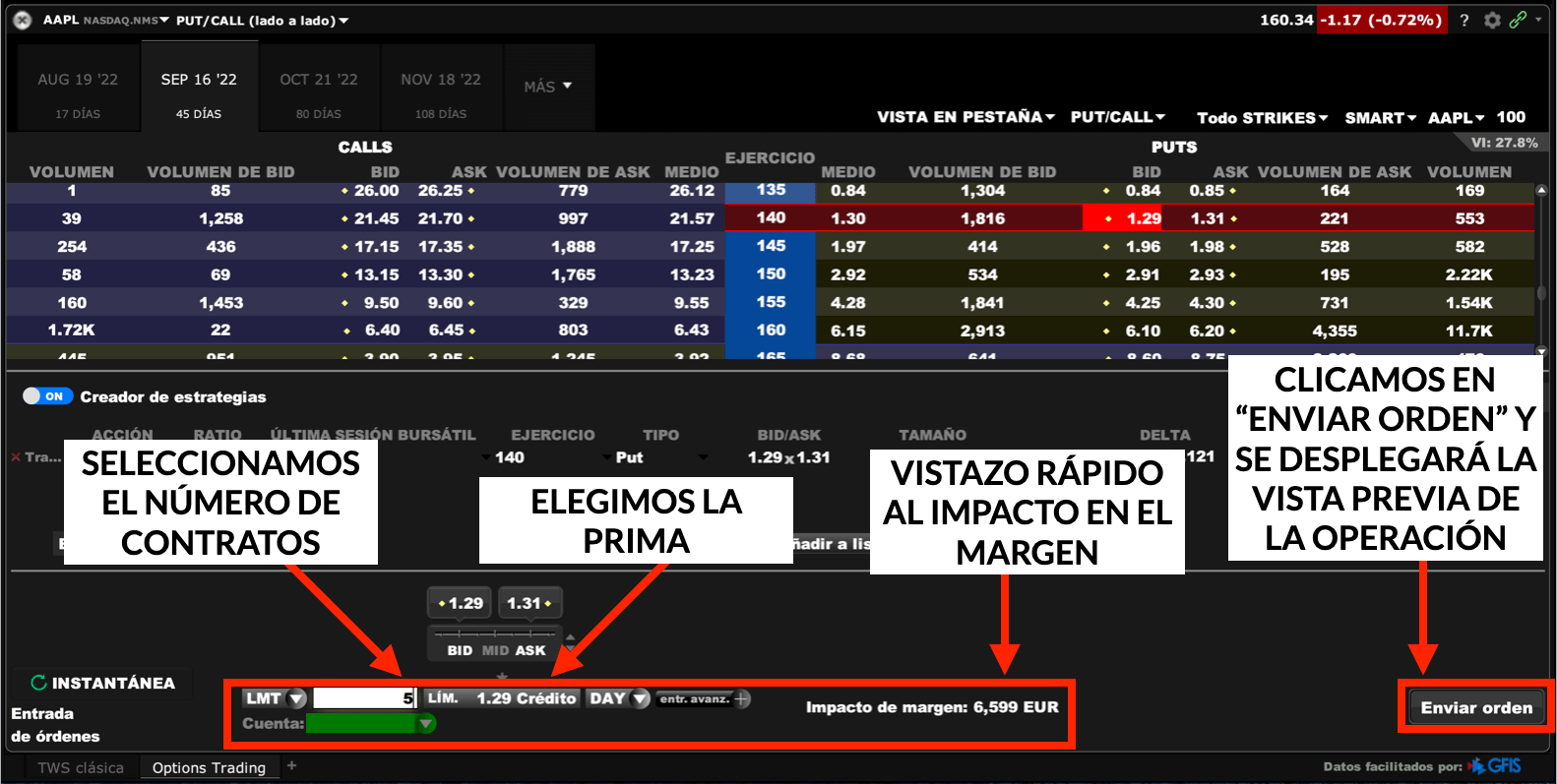Image resolution: width=1557 pixels, height=784 pixels.
Task: Click the Enviar orden button
Action: (x=1476, y=707)
